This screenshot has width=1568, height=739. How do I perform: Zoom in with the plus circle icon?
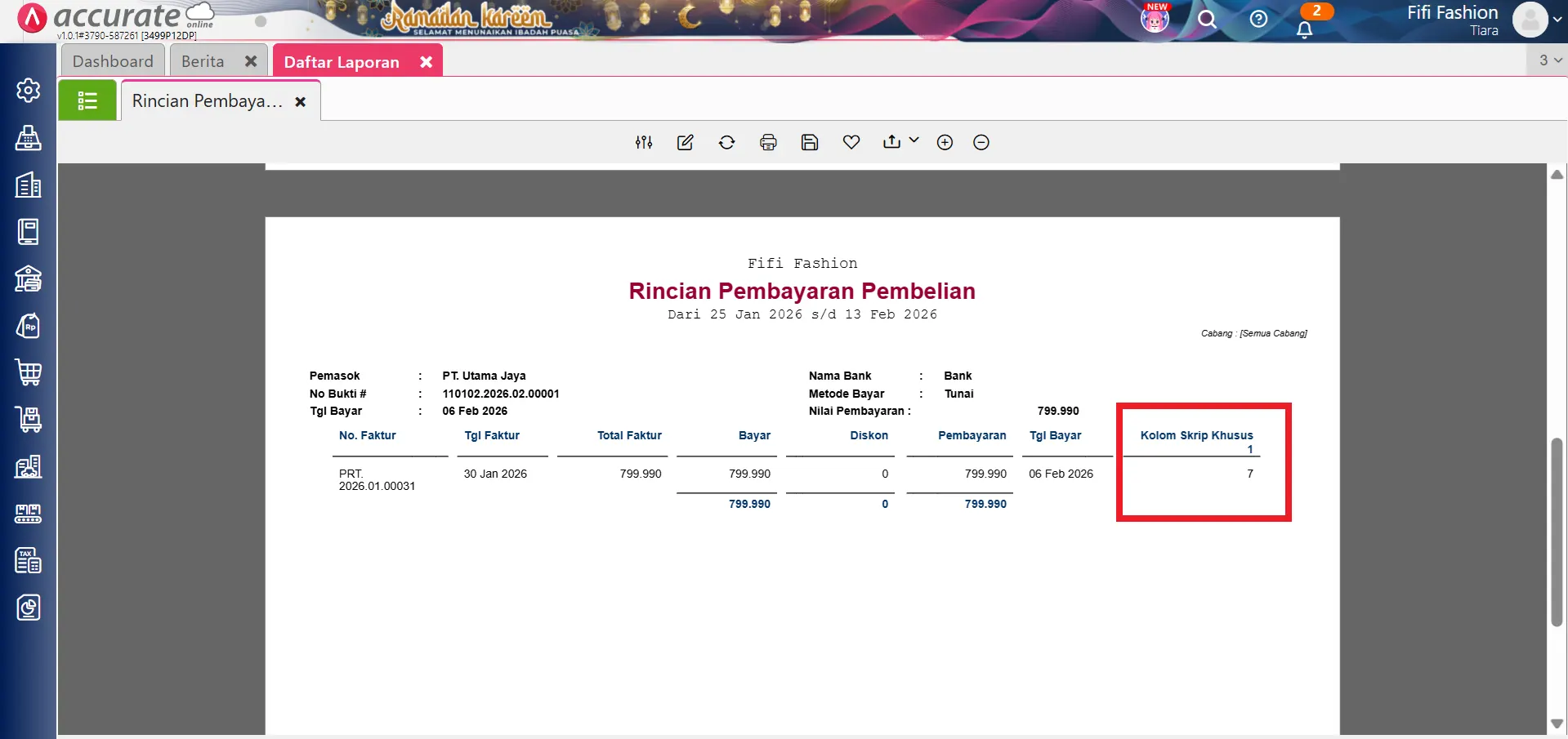click(945, 142)
